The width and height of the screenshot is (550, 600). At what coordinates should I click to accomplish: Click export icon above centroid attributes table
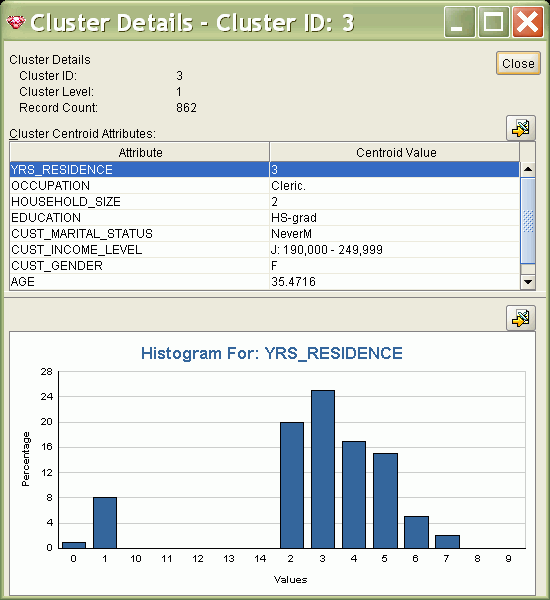pyautogui.click(x=521, y=128)
